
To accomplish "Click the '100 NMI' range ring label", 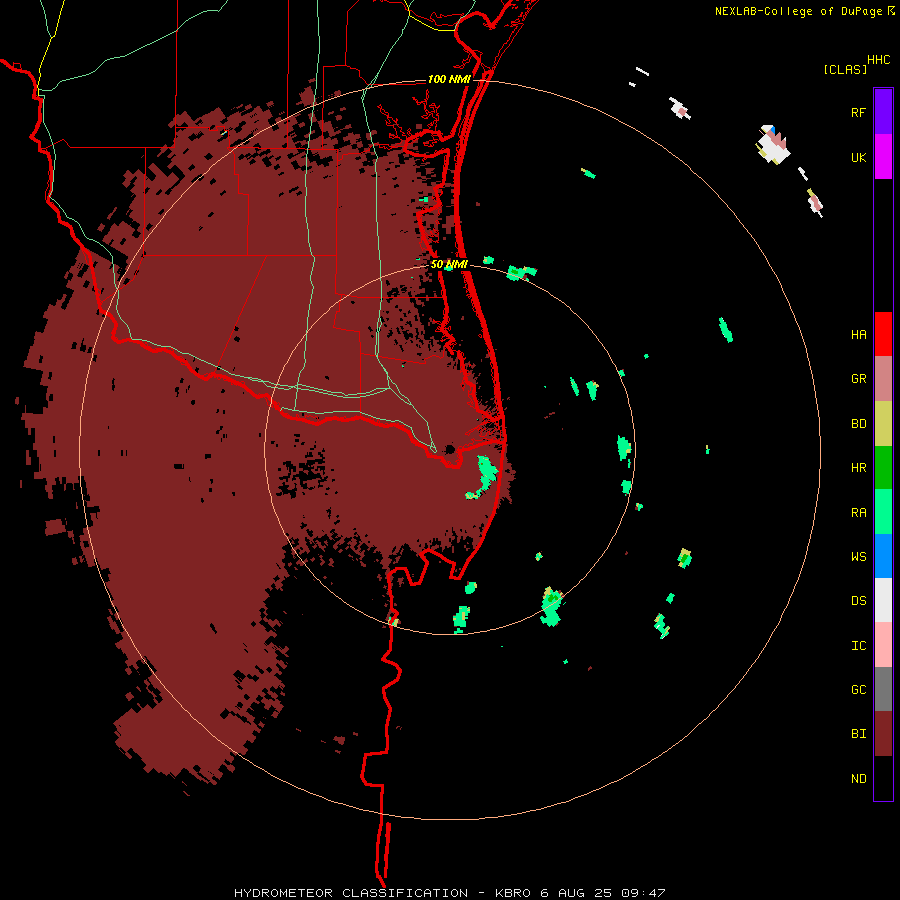I will tap(449, 79).
